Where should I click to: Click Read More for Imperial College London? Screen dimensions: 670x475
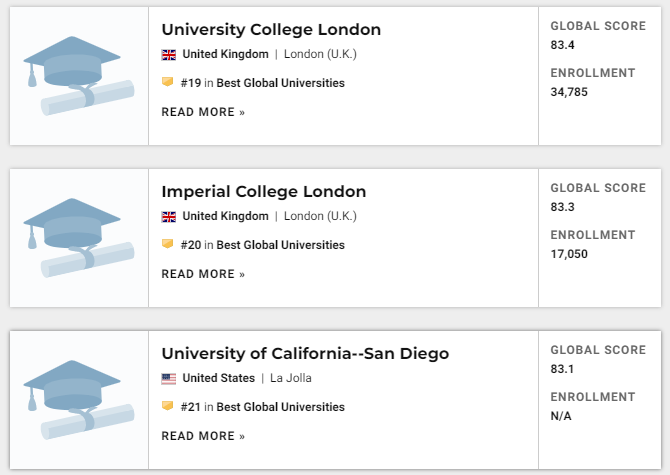203,274
